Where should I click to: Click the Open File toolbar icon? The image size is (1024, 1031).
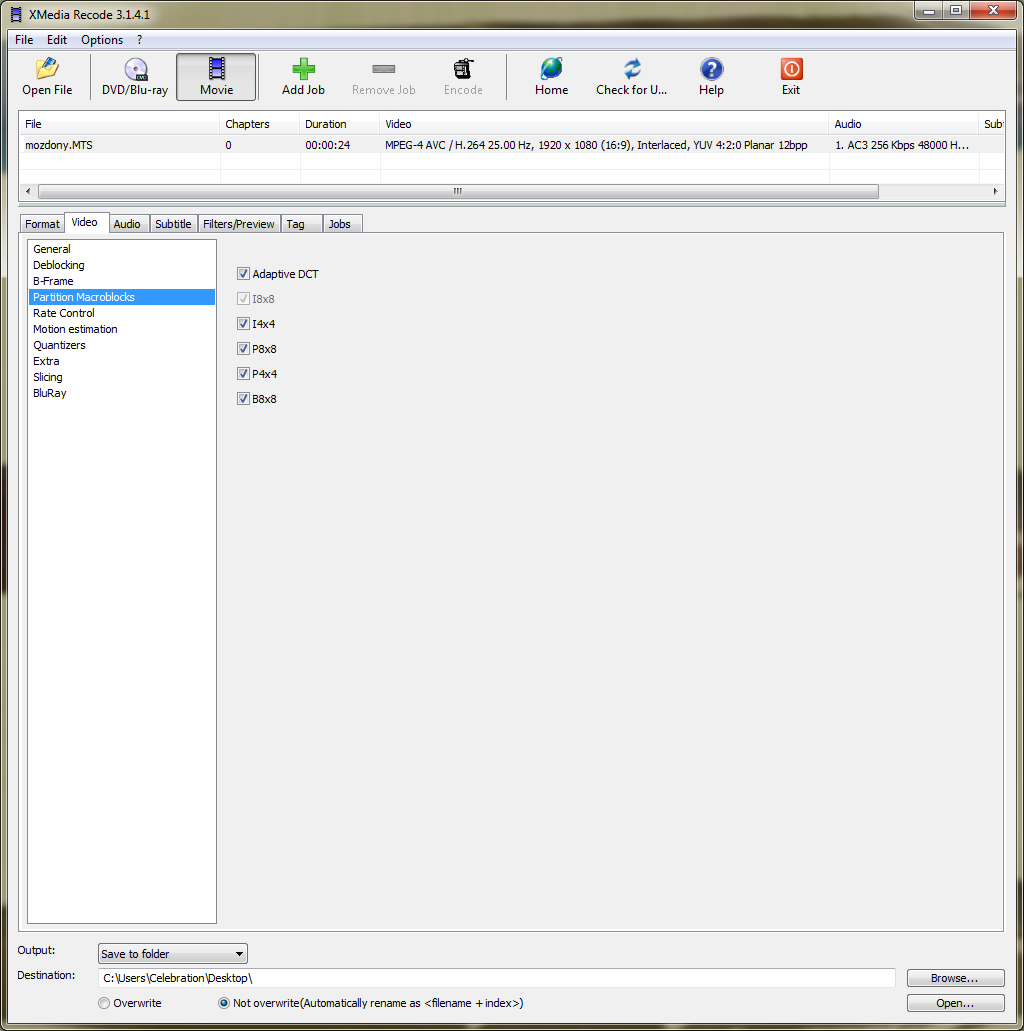tap(47, 68)
